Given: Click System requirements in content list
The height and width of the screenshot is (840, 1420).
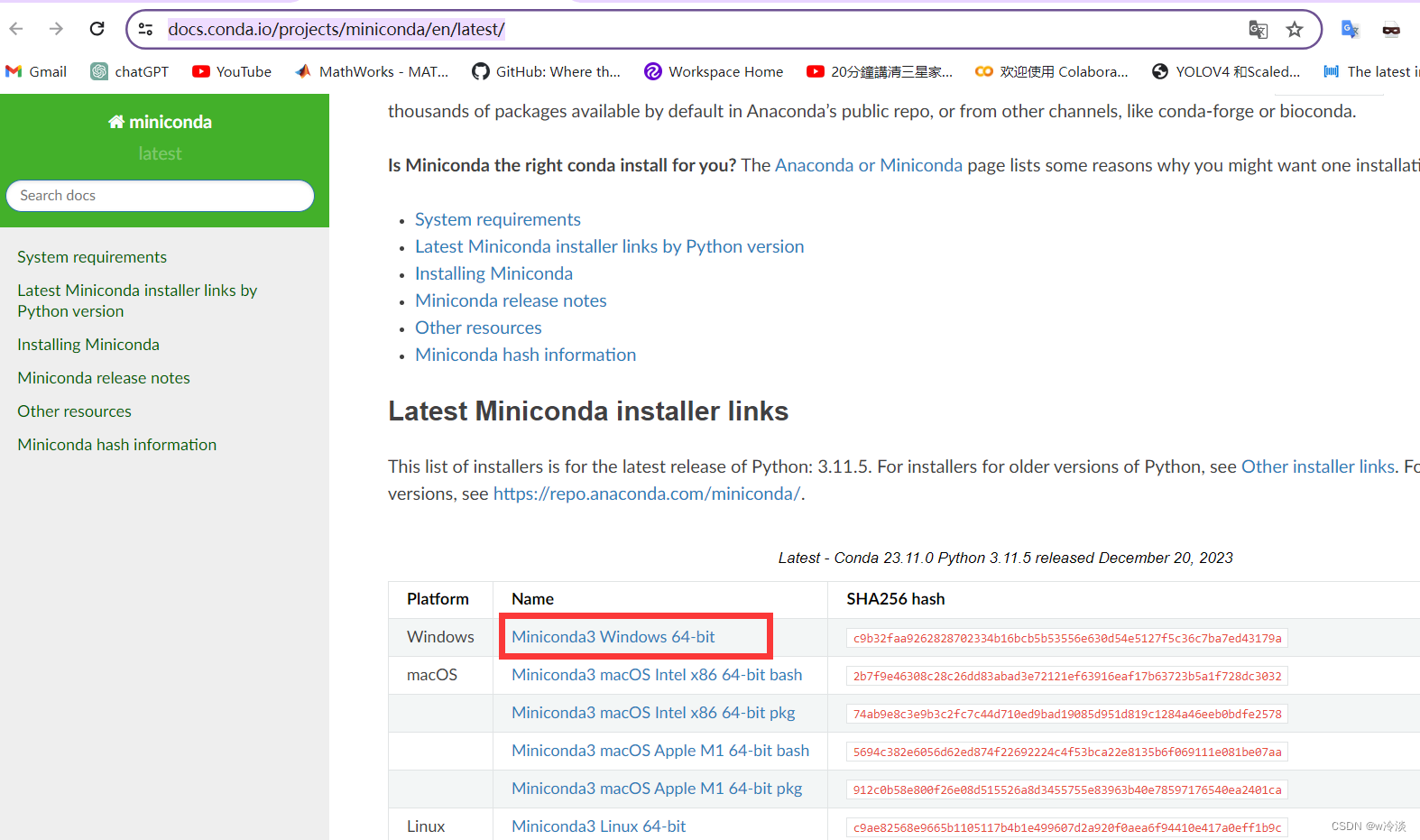Looking at the screenshot, I should (x=498, y=219).
